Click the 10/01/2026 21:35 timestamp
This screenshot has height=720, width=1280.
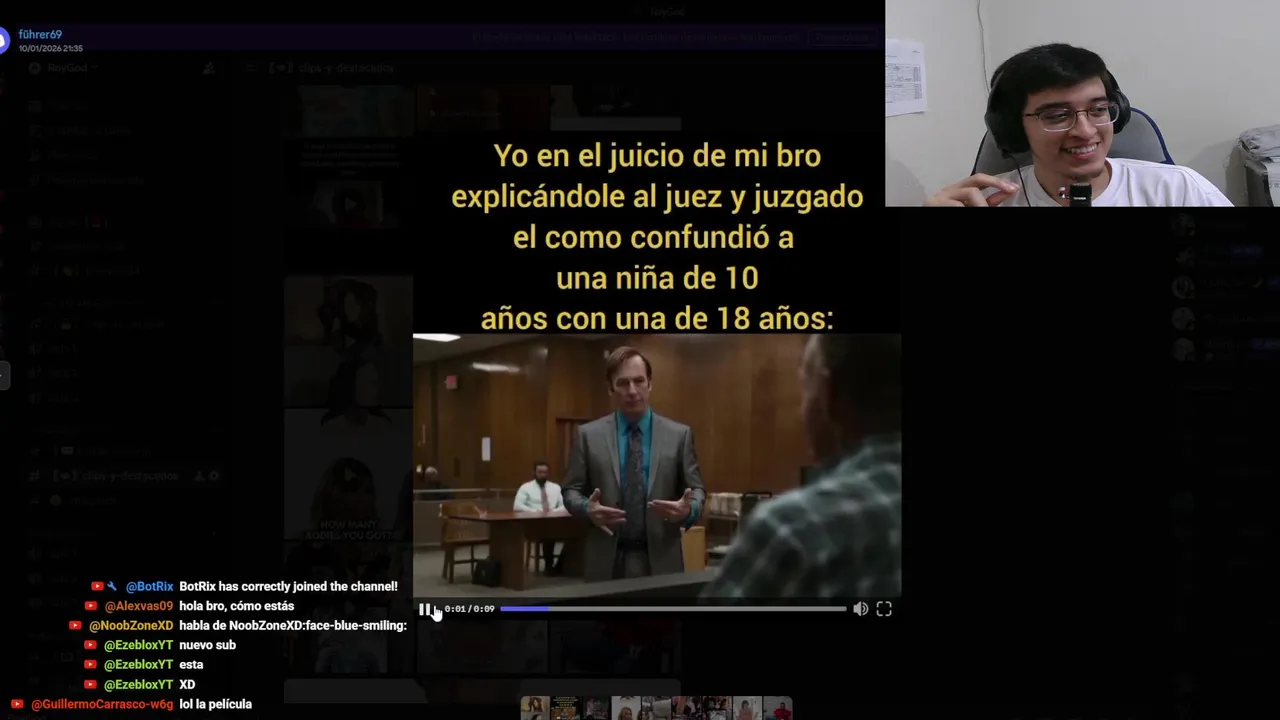(50, 48)
